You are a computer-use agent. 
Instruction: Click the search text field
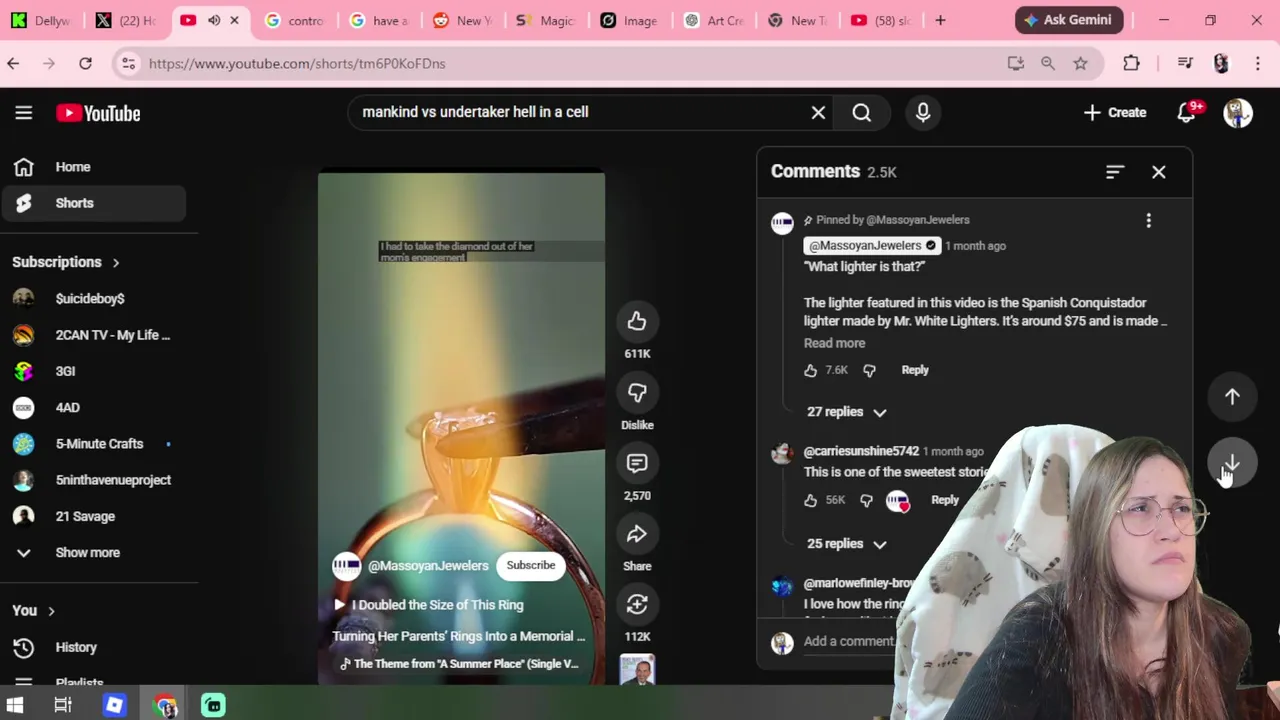[580, 112]
